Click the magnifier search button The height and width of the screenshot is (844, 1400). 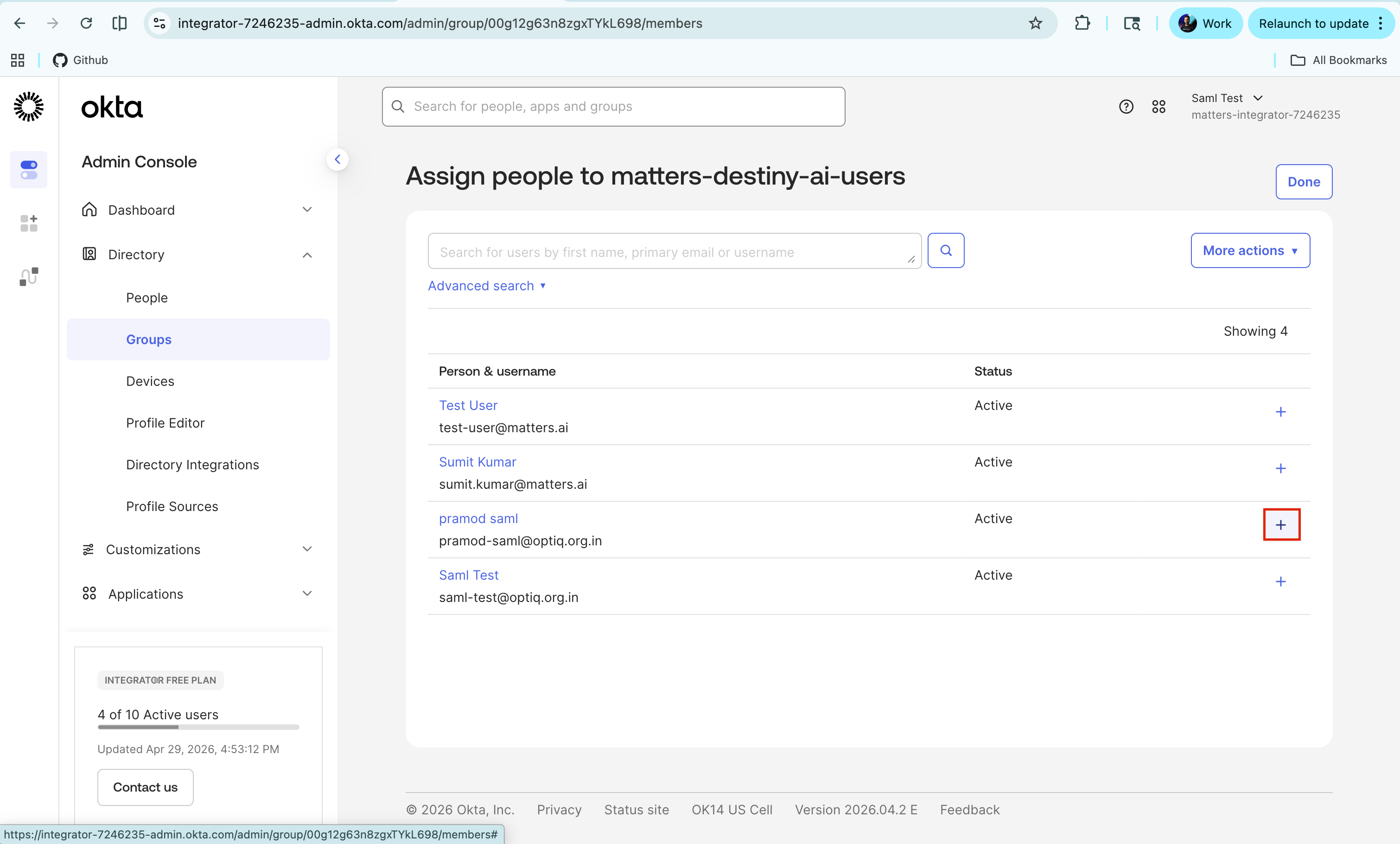945,250
